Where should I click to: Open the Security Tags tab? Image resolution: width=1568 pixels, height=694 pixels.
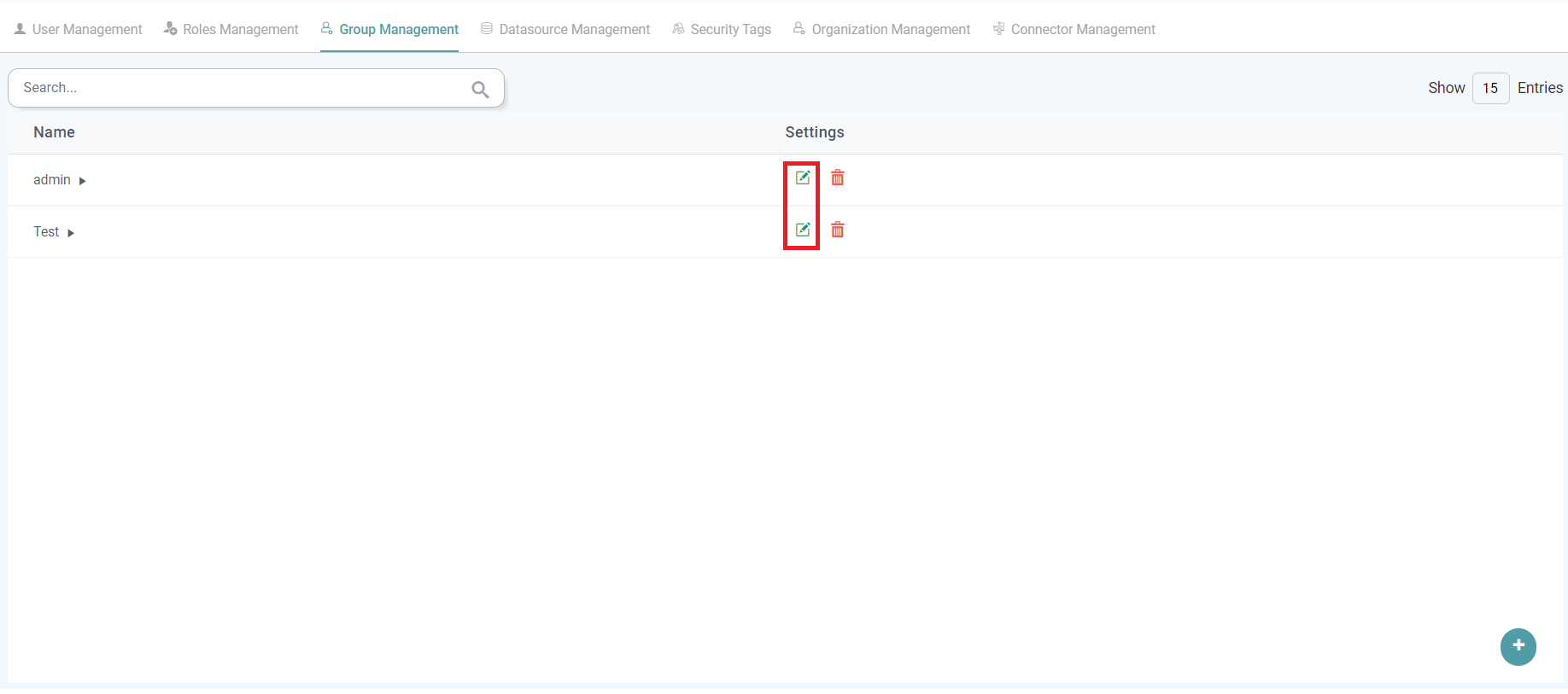point(722,29)
